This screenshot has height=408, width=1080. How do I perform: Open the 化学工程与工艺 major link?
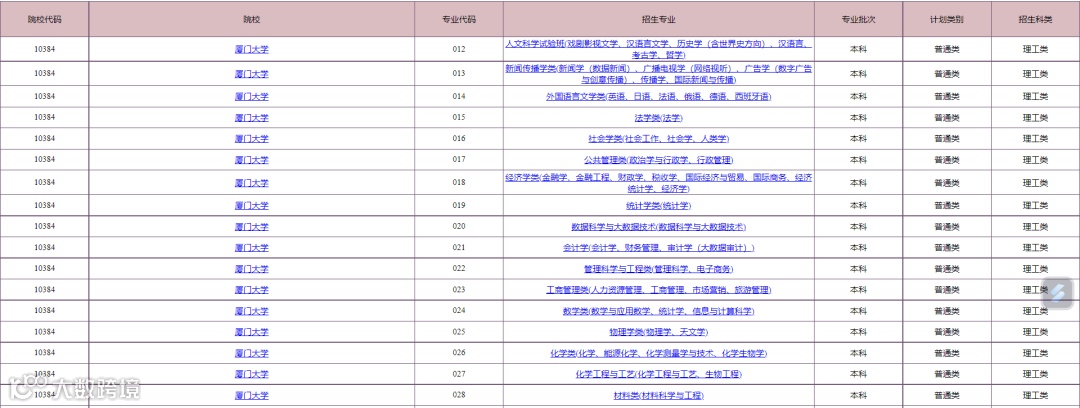point(658,374)
